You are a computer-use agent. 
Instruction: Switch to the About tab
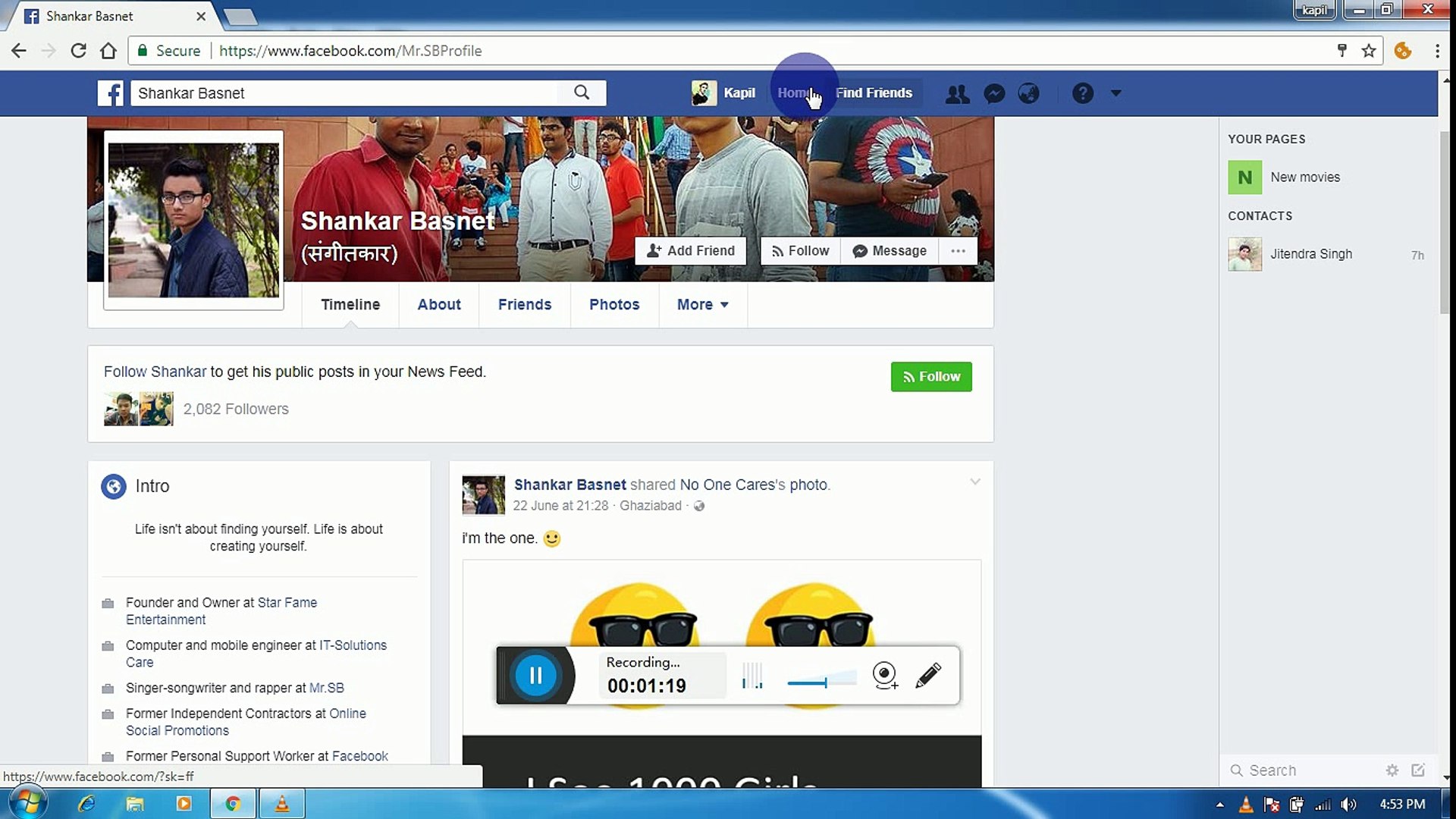pos(438,305)
